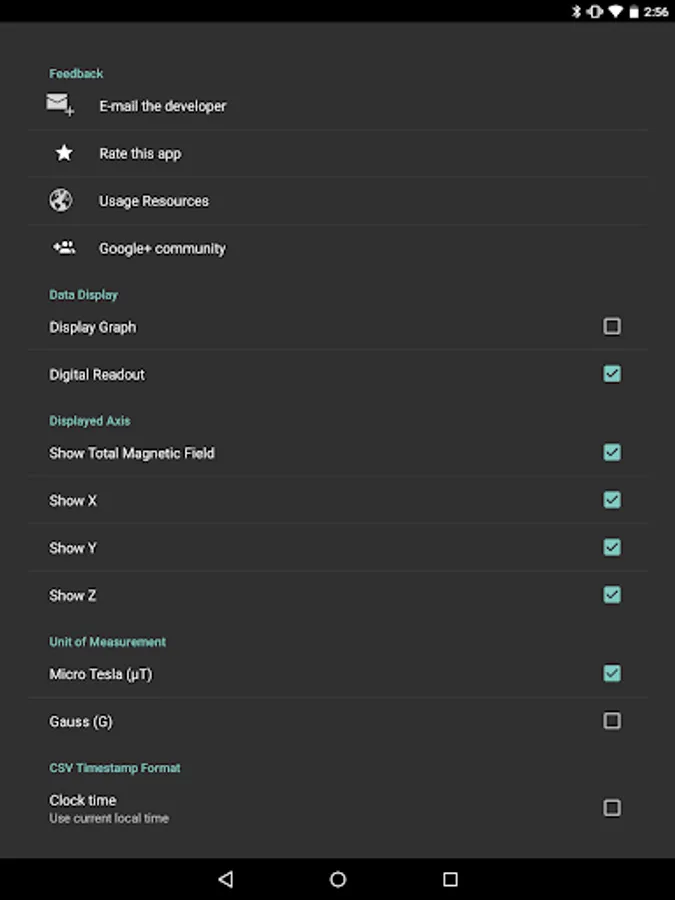
Task: Tap the e-mail envelope icon
Action: [60, 105]
